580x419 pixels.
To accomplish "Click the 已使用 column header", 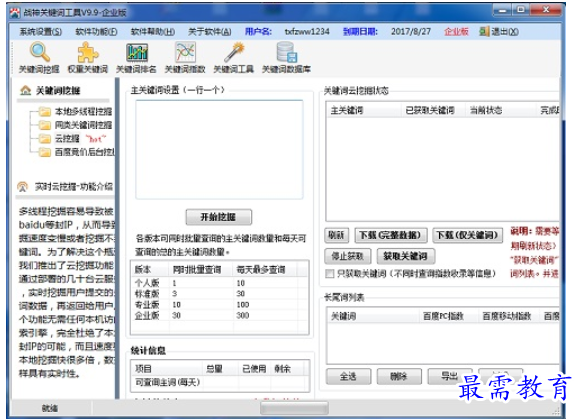I will point(254,369).
